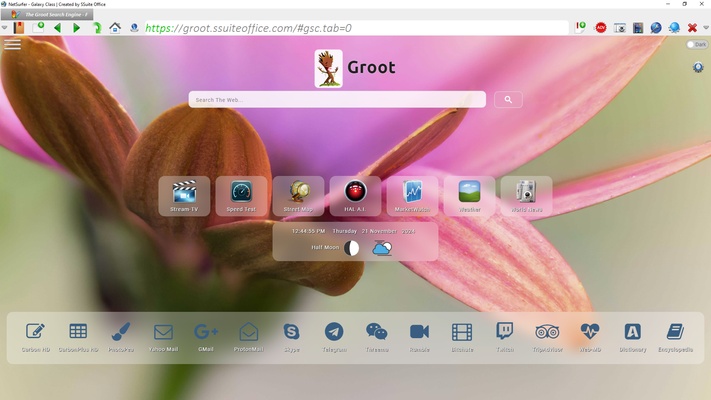Open the Bitchute film strip shortcut
This screenshot has height=400, width=711.
click(x=462, y=337)
